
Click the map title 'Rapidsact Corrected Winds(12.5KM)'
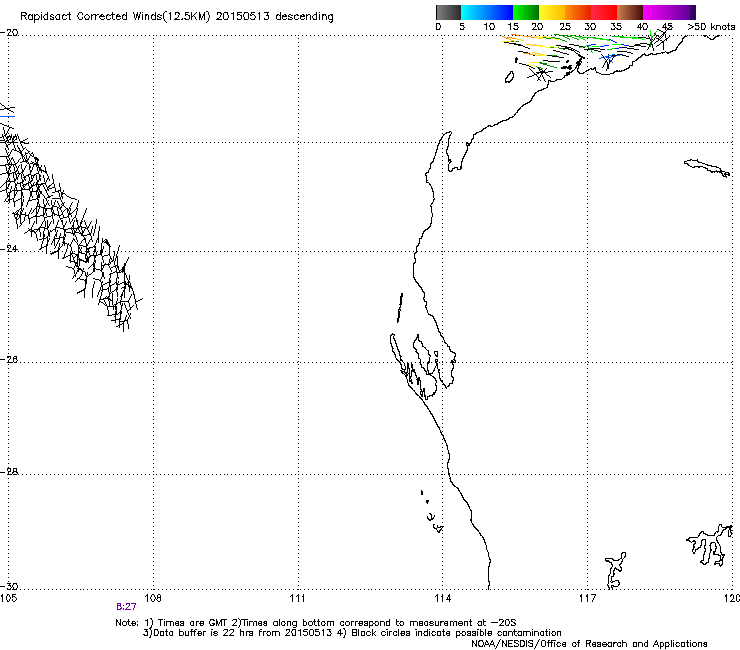(115, 17)
